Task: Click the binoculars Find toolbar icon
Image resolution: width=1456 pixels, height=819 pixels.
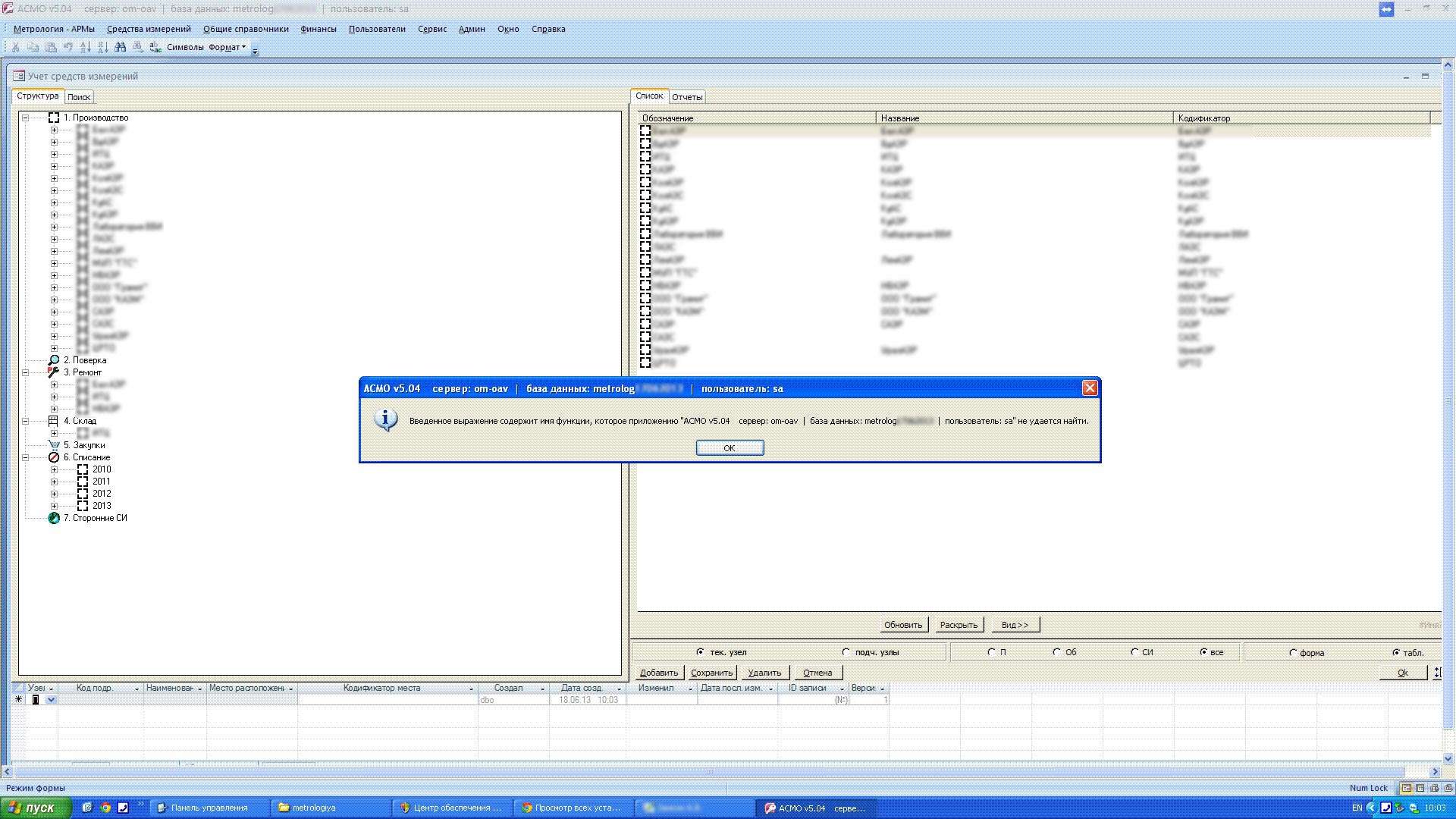Action: pyautogui.click(x=120, y=47)
